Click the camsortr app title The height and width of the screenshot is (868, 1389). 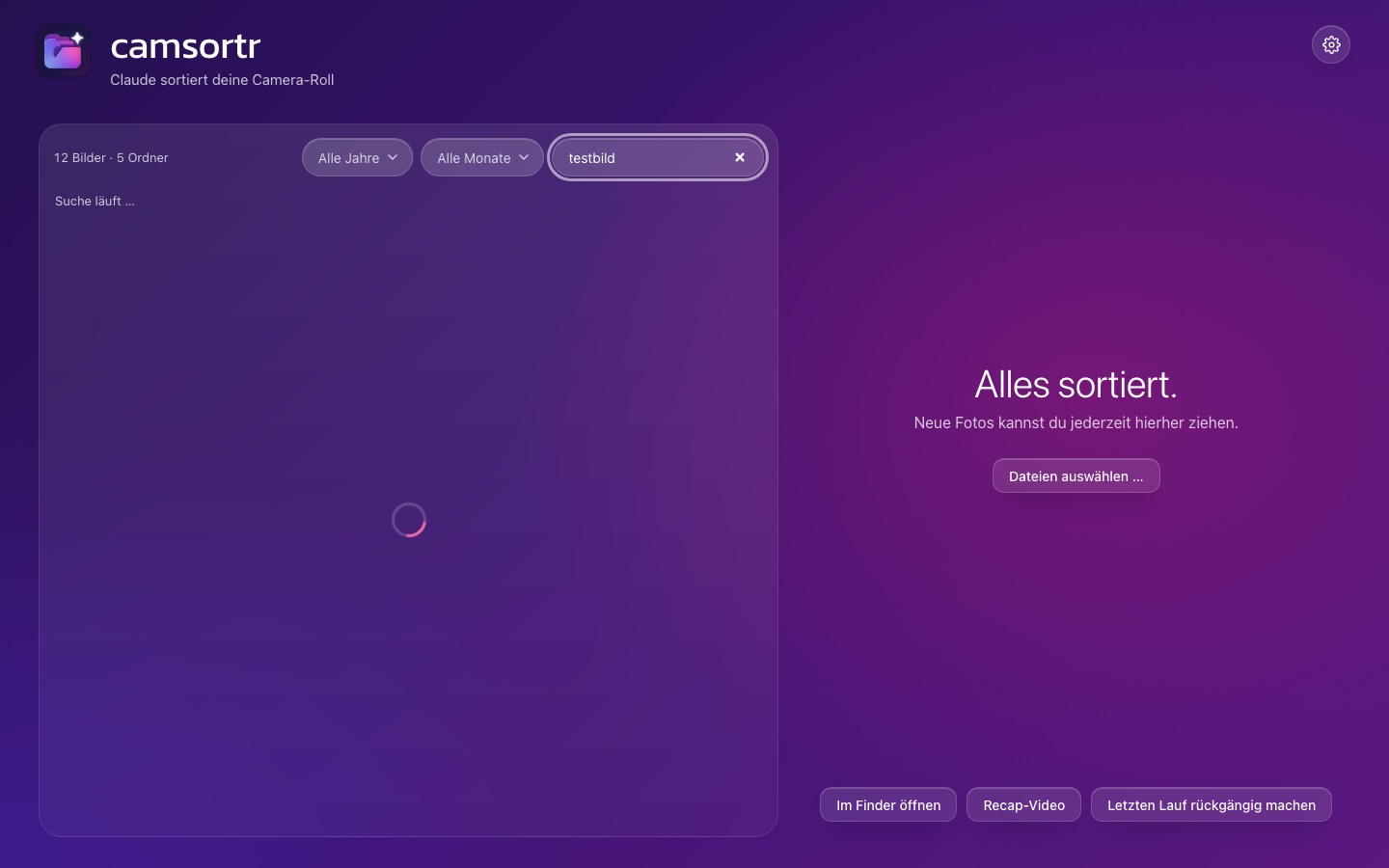pos(185,45)
